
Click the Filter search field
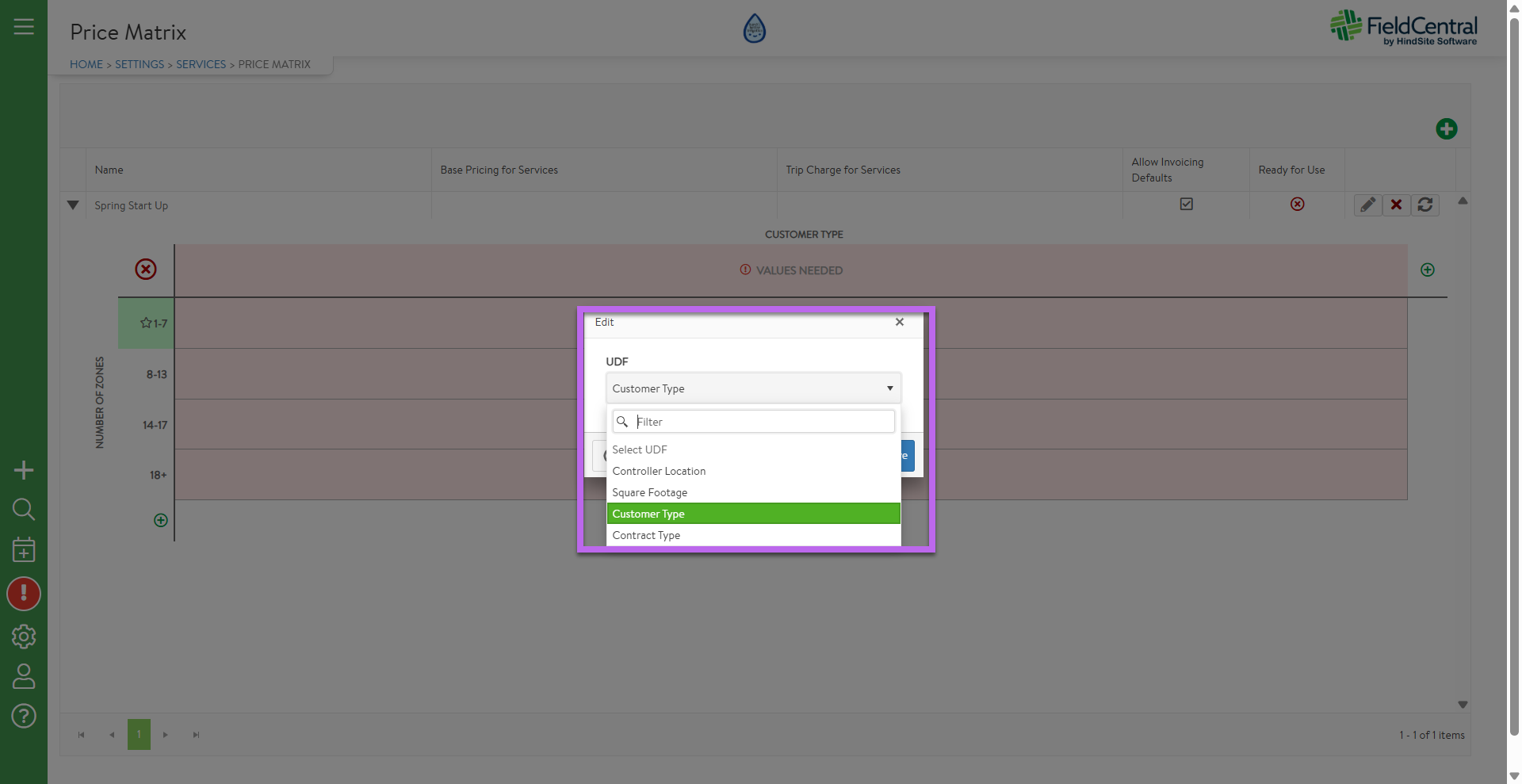coord(761,422)
